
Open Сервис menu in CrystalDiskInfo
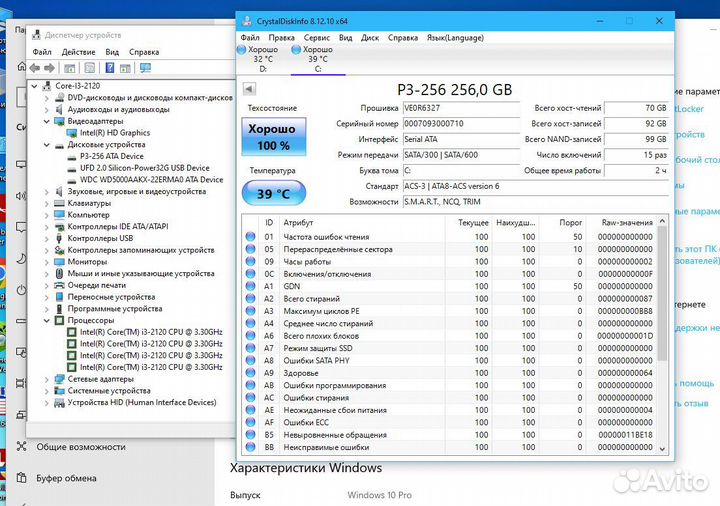click(317, 38)
